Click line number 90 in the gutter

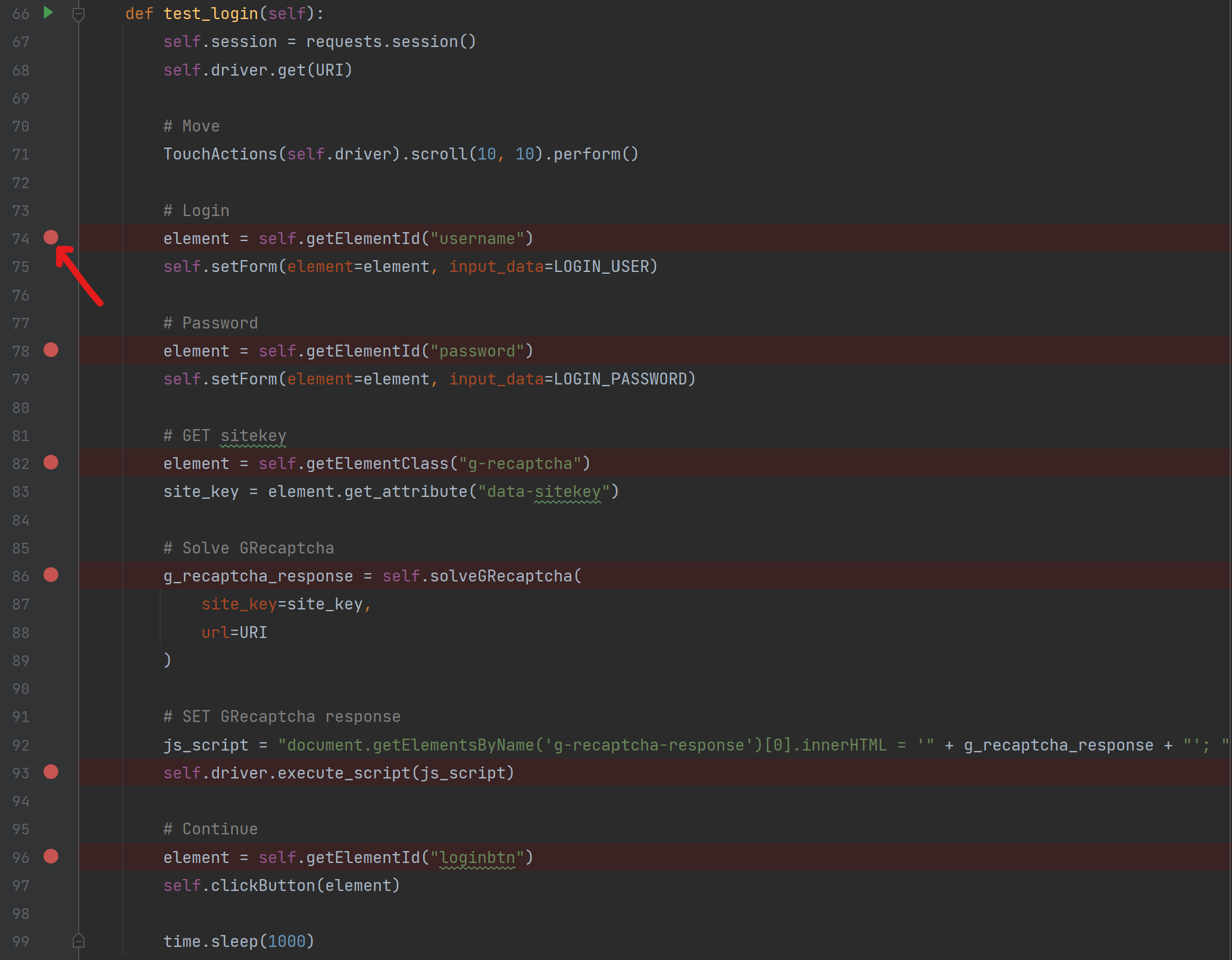point(21,689)
